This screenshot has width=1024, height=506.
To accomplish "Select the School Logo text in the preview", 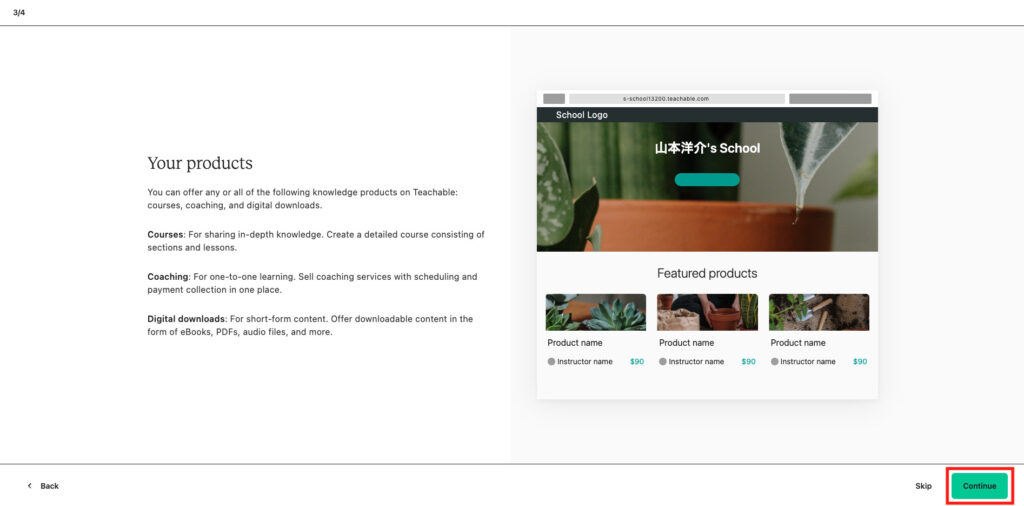I will click(581, 115).
